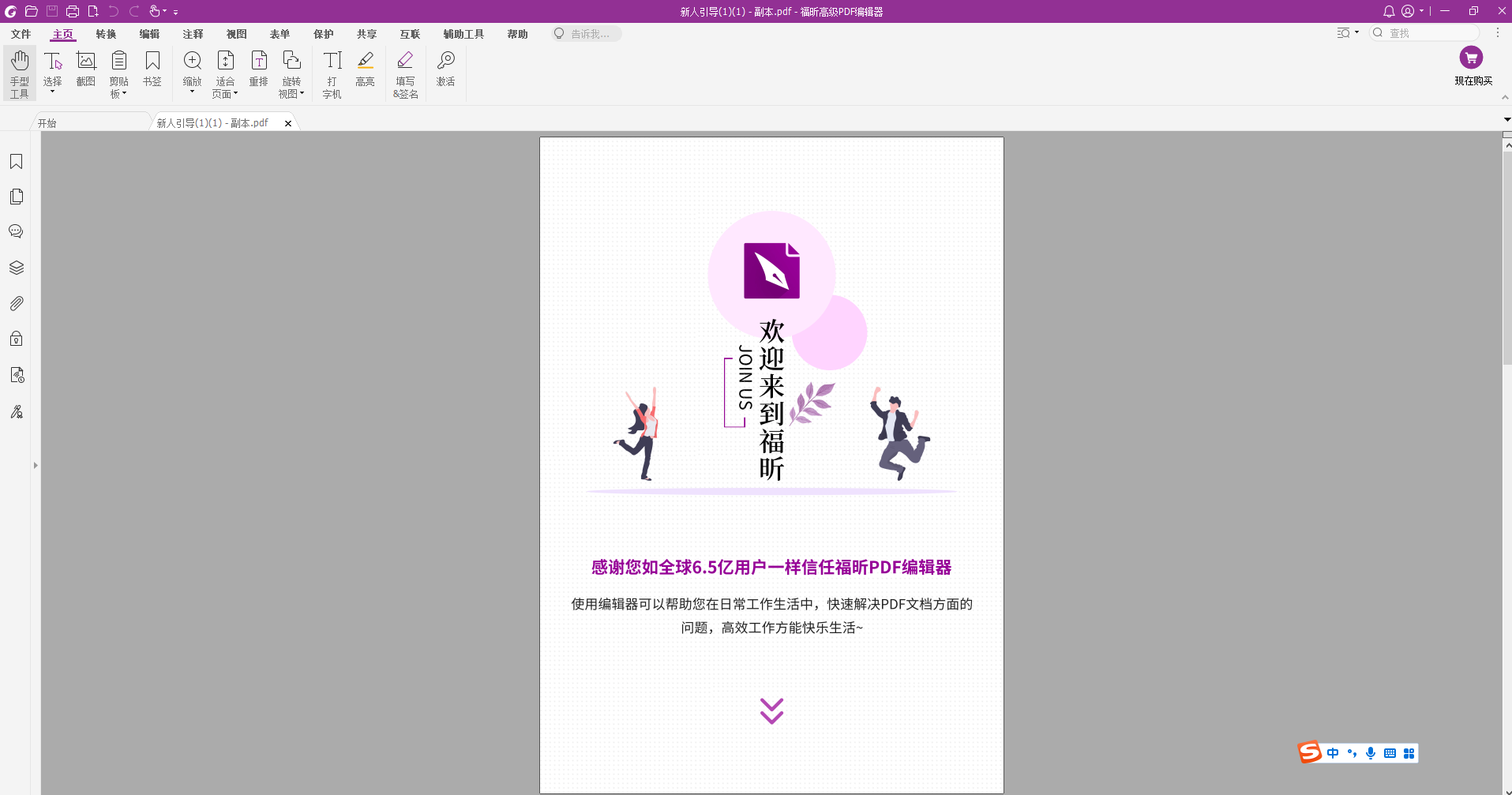Viewport: 1512px width, 795px height.
Task: Select the Hand tool 手型工具
Action: pyautogui.click(x=18, y=71)
